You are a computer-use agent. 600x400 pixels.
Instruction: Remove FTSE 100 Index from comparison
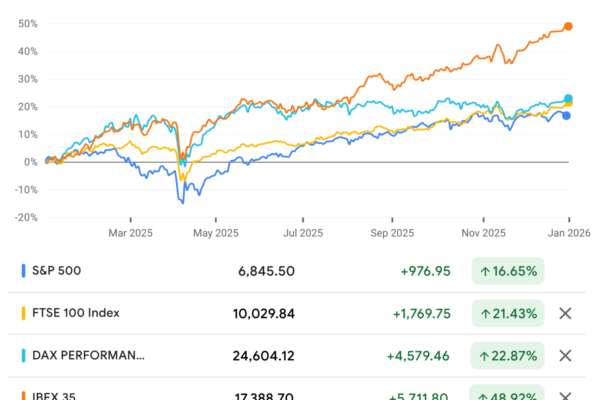point(565,313)
